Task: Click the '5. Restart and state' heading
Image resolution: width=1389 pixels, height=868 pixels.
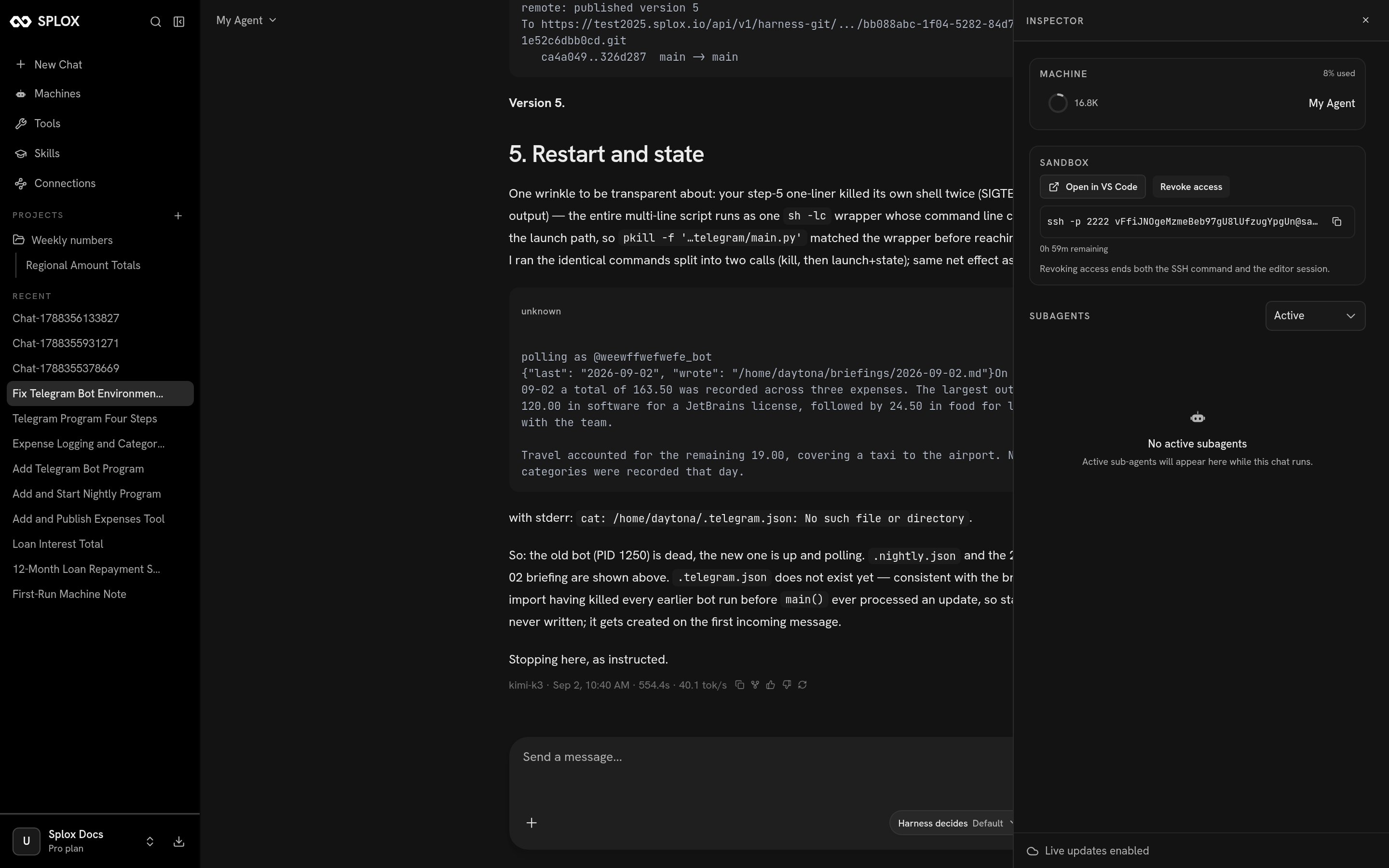Action: click(606, 154)
